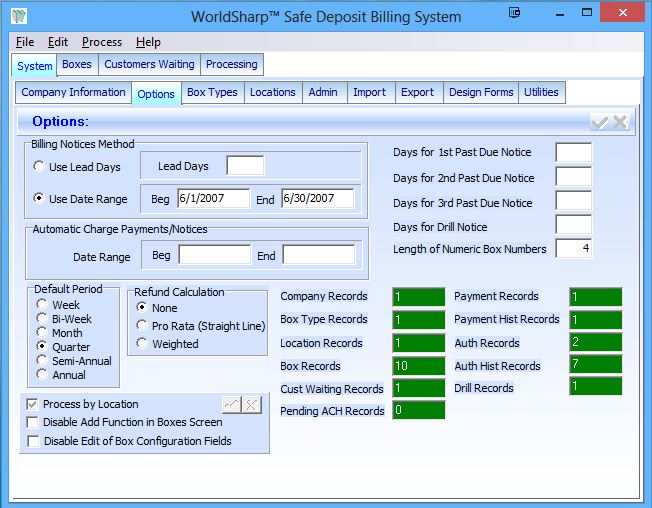Go to the Customers Waiting tab
Image resolution: width=652 pixels, height=508 pixels.
click(x=149, y=65)
